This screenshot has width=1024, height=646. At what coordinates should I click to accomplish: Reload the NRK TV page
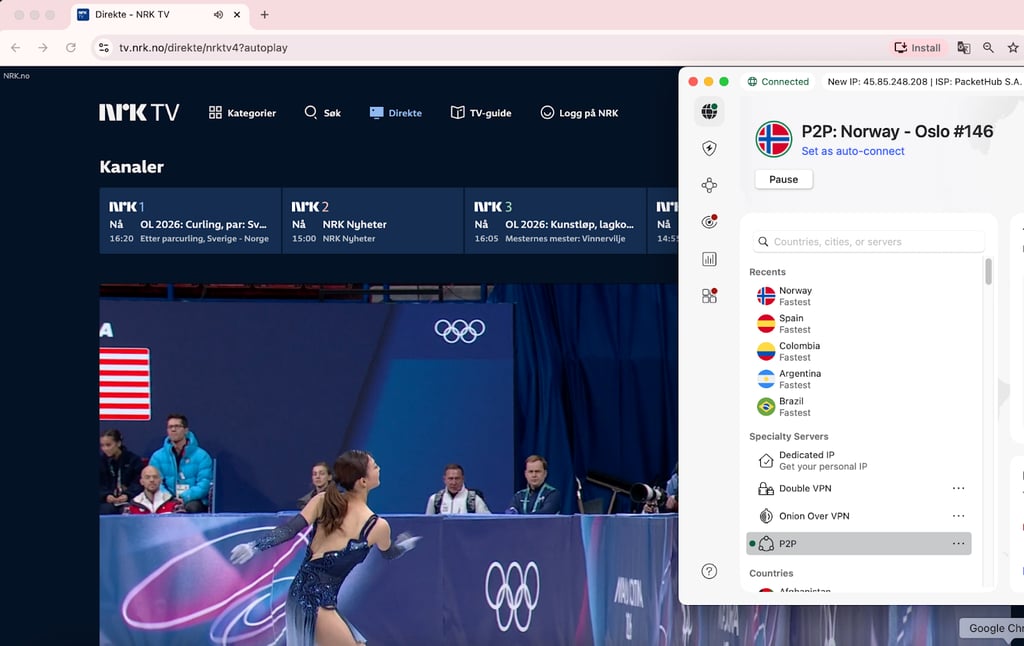point(71,48)
